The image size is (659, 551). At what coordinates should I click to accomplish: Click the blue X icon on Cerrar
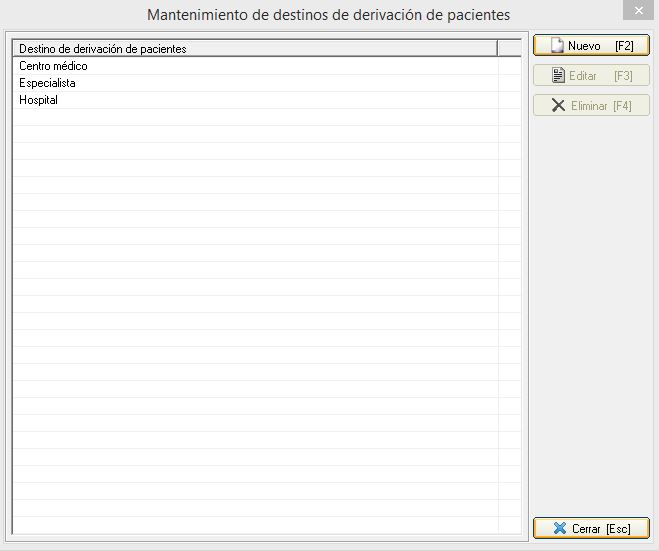[560, 528]
